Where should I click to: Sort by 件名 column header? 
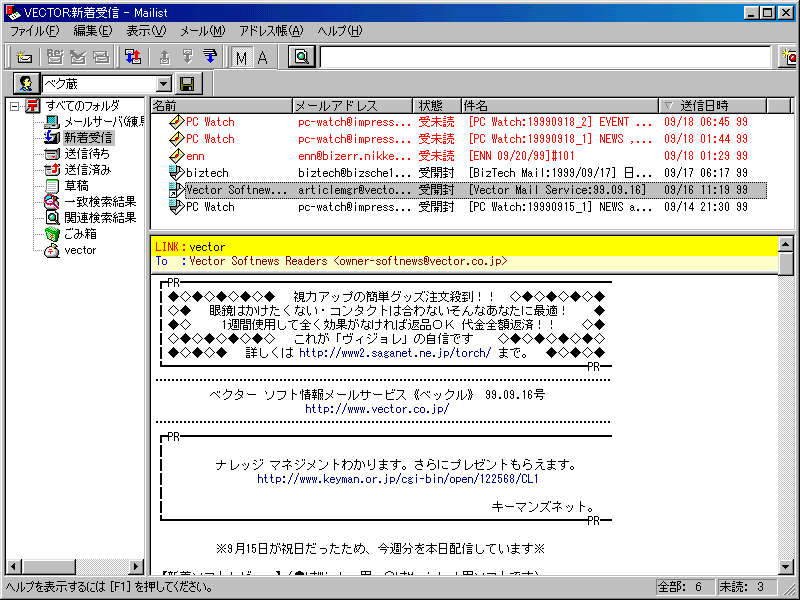pyautogui.click(x=560, y=106)
